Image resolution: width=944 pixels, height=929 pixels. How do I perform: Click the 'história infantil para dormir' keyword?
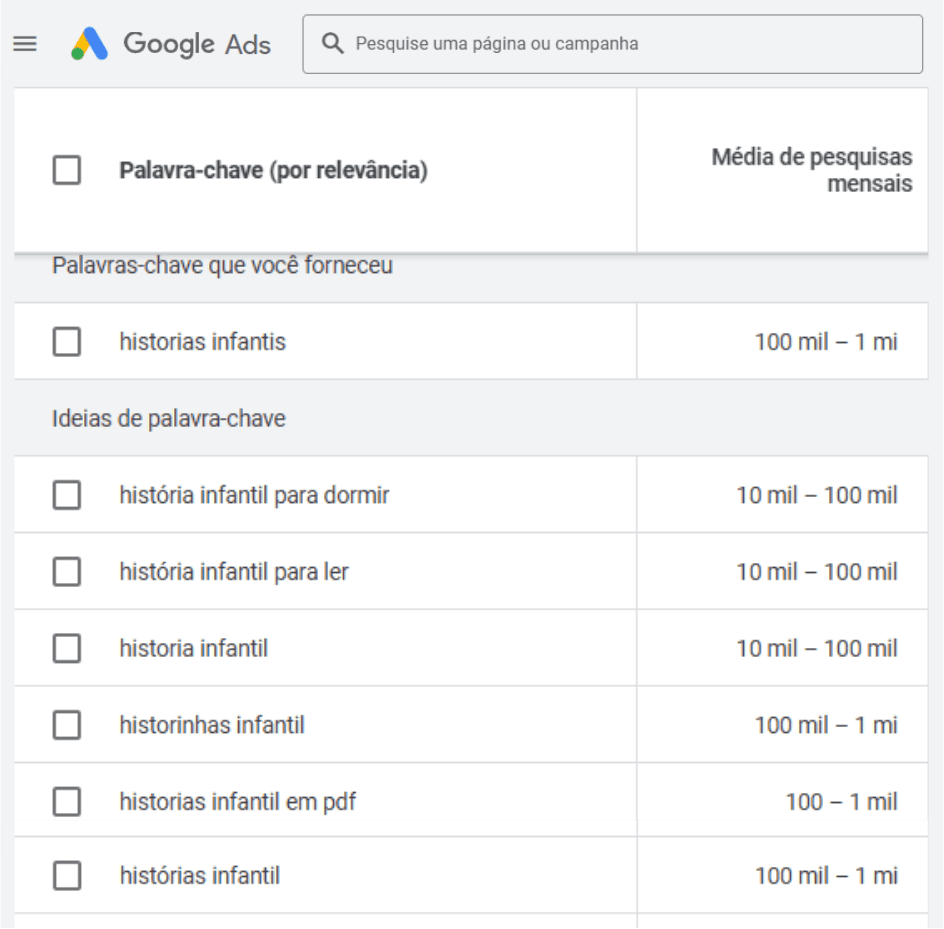(254, 495)
